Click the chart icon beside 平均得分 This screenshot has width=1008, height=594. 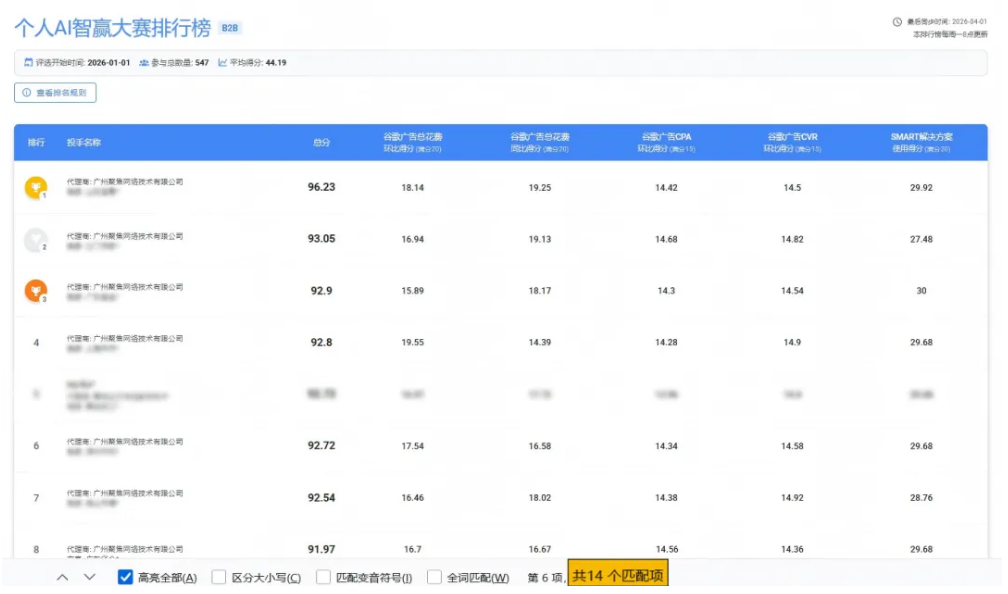tap(222, 63)
